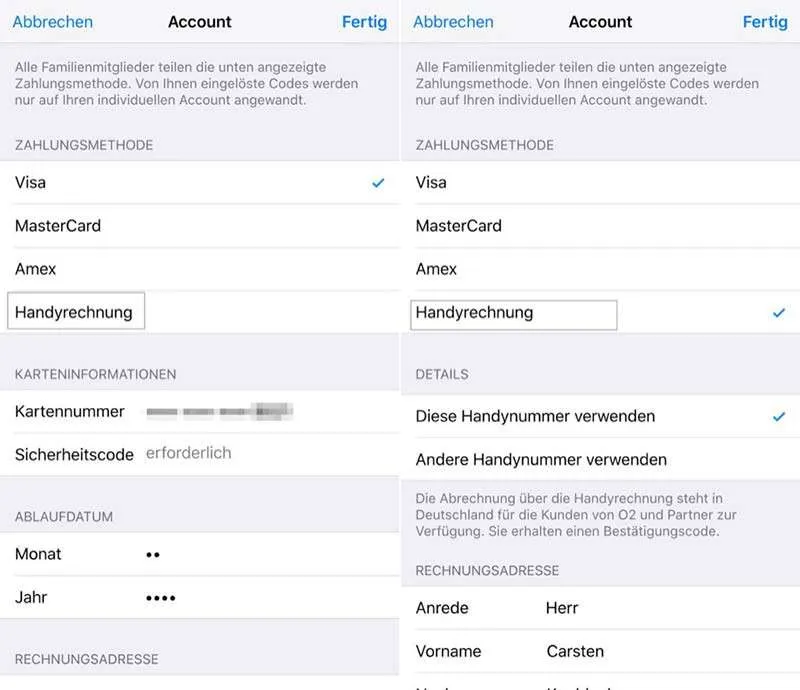800x690 pixels.
Task: Tap the Kartennummer field
Action: (x=199, y=412)
